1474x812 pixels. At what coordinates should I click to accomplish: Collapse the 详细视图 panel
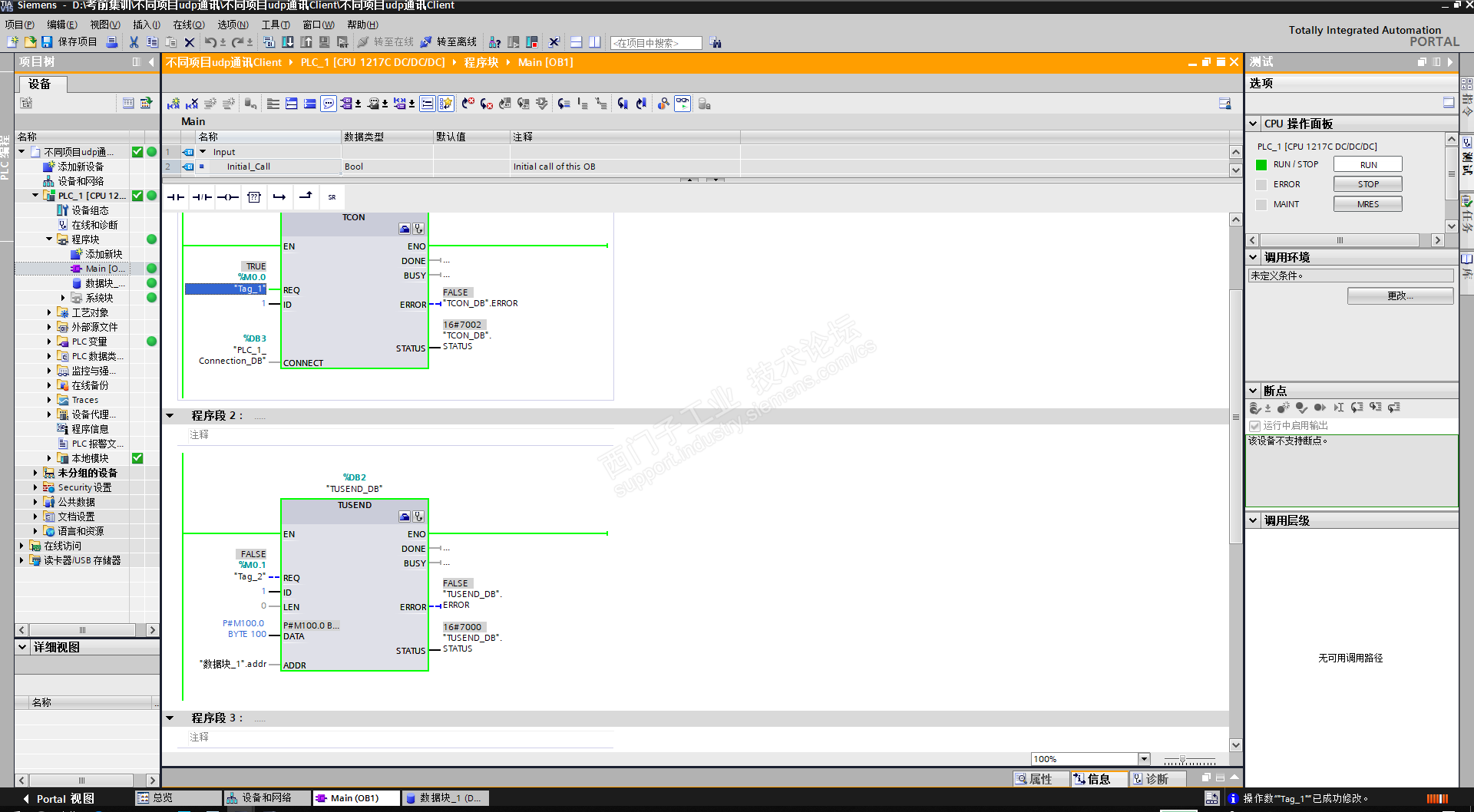point(22,647)
